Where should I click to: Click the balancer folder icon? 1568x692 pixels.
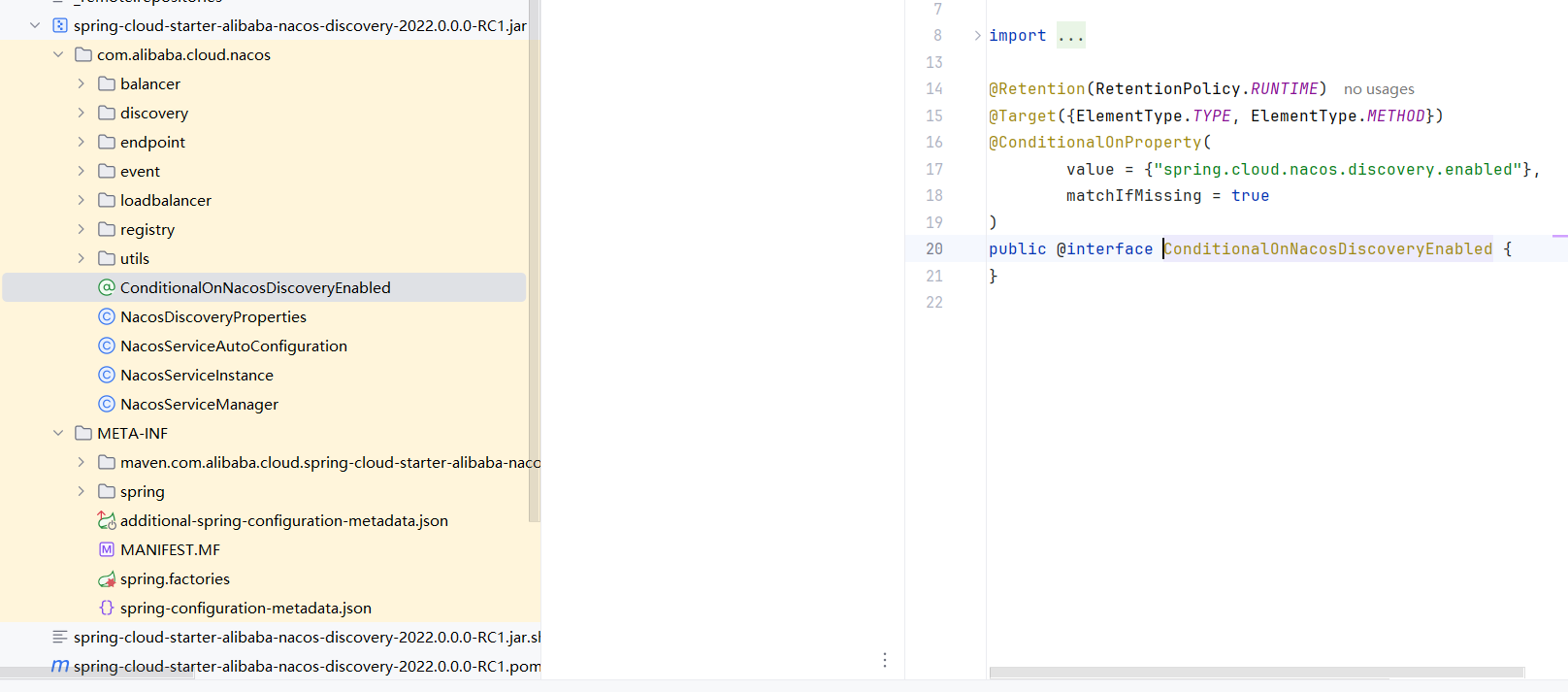(x=107, y=83)
